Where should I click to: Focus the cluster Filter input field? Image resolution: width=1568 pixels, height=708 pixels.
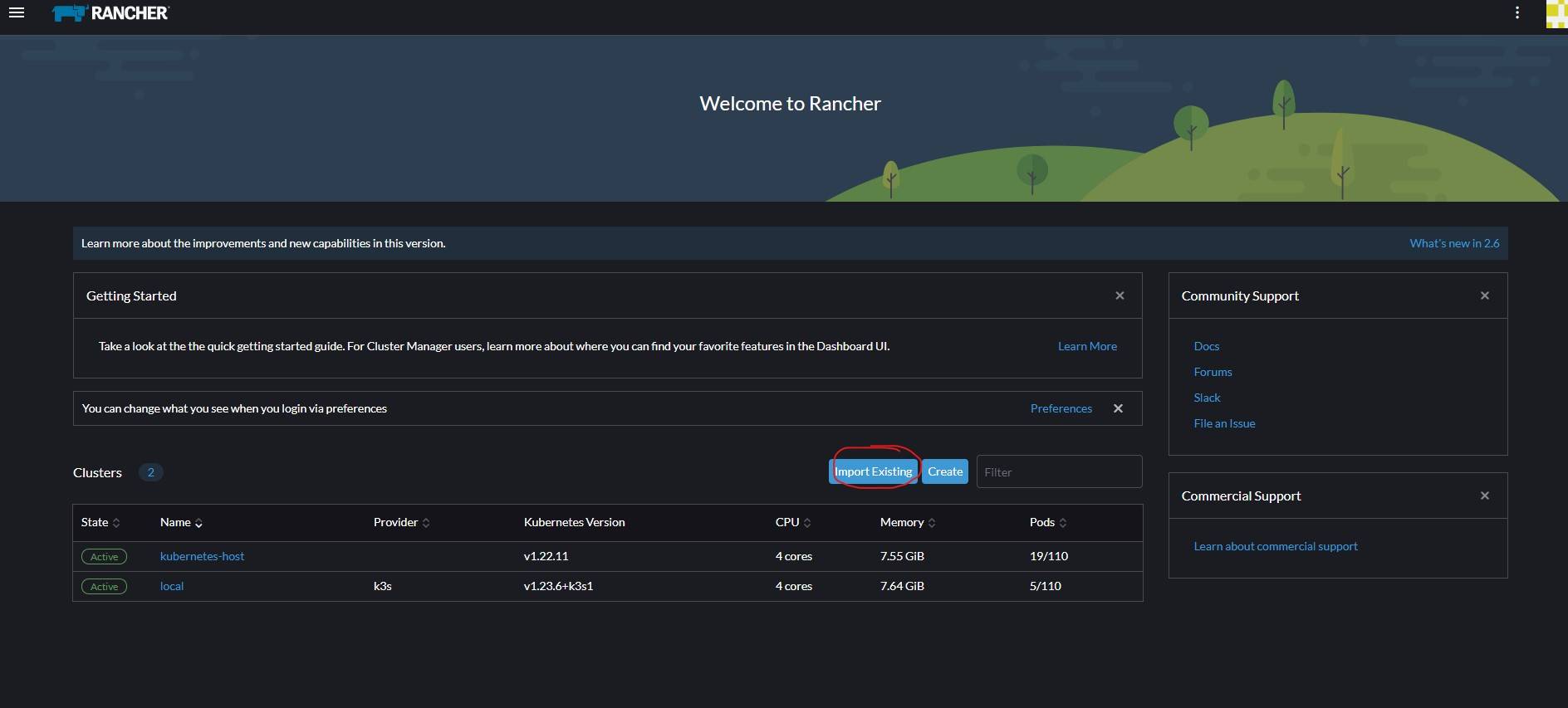(x=1059, y=471)
